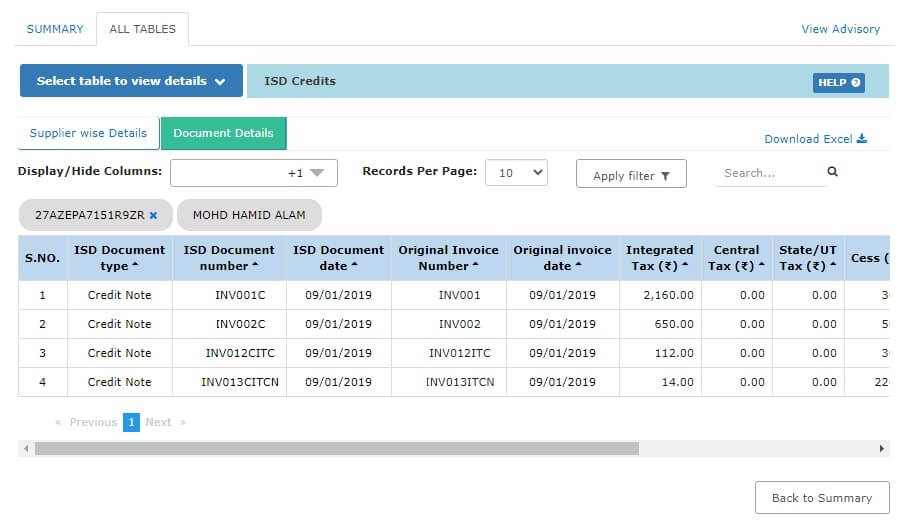
Task: Open the Display/Hide Columns dropdown
Action: click(x=253, y=173)
